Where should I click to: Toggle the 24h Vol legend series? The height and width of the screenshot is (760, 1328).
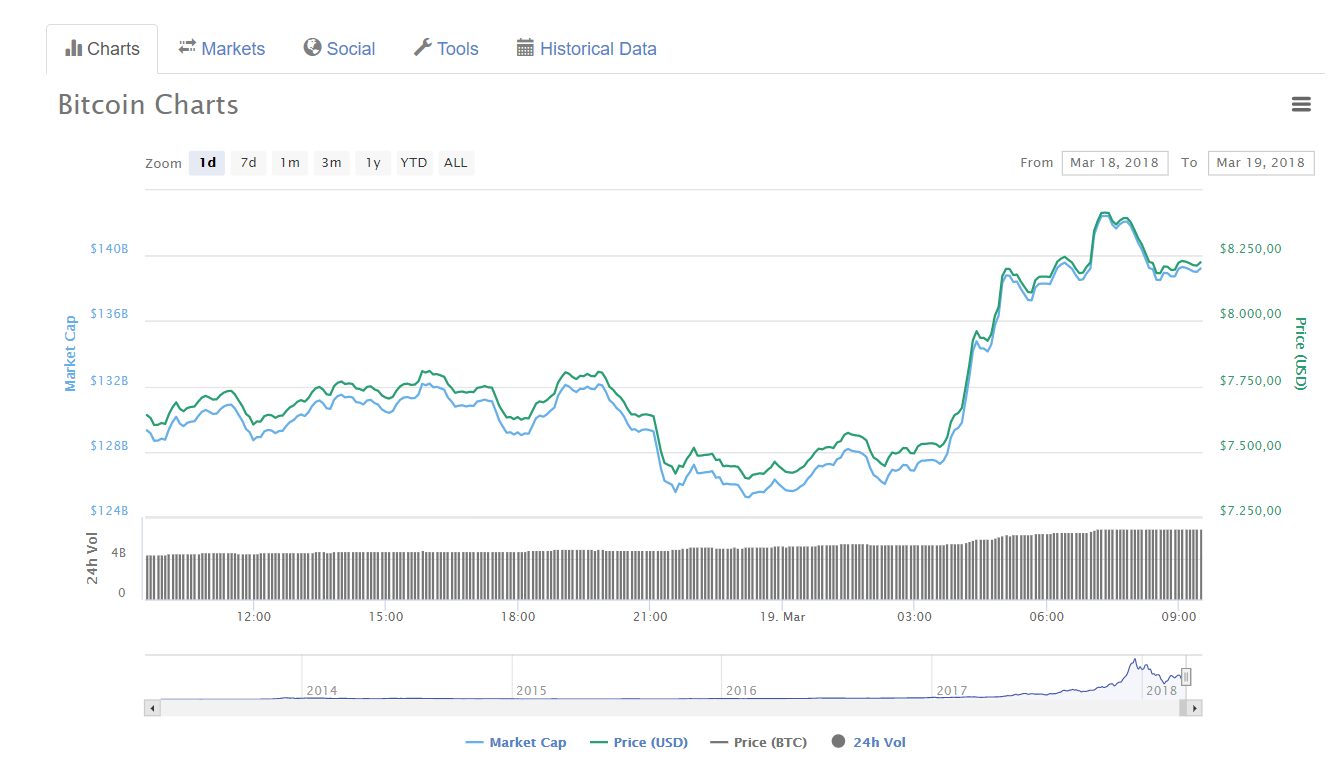coord(869,742)
